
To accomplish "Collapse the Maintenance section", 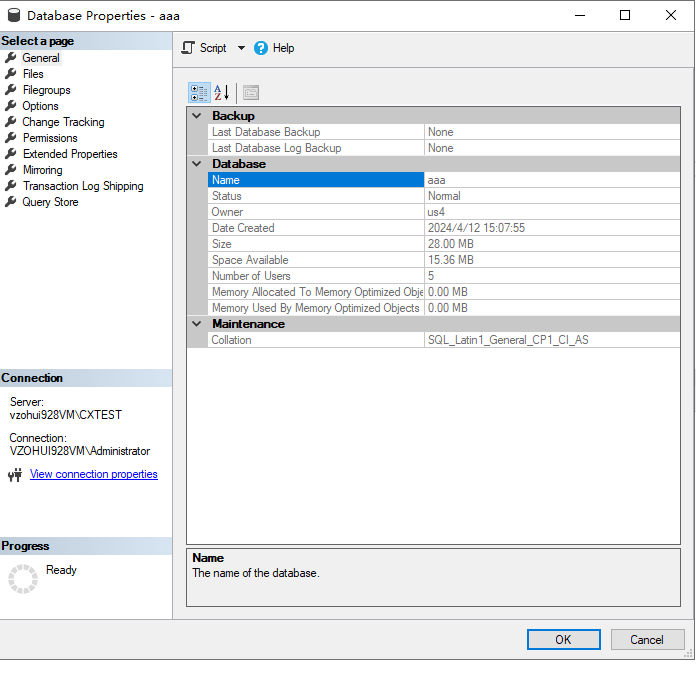I will pos(197,324).
